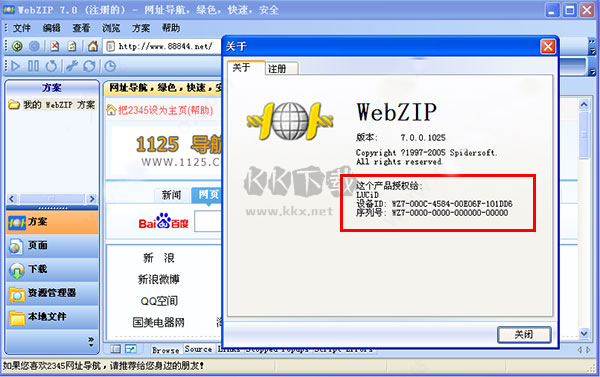Open the scheduler clock icon

tap(110, 66)
